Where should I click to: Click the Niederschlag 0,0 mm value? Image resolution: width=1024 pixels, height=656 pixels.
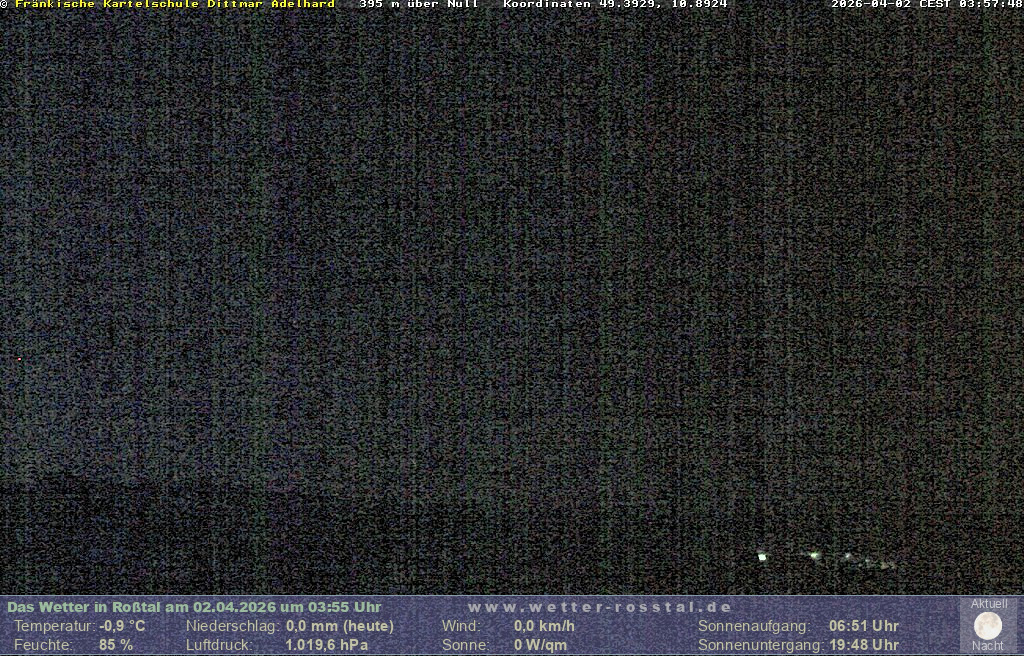pos(340,626)
